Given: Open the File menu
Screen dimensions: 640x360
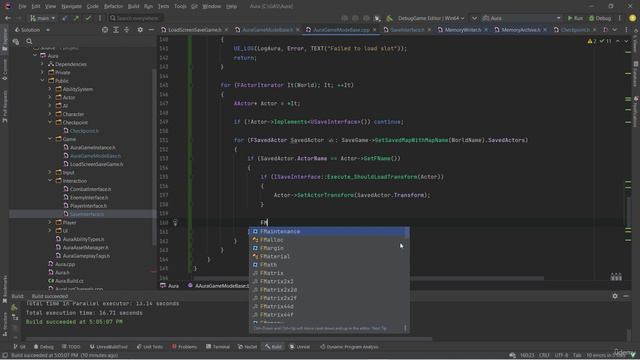Looking at the screenshot, I should pyautogui.click(x=22, y=7).
